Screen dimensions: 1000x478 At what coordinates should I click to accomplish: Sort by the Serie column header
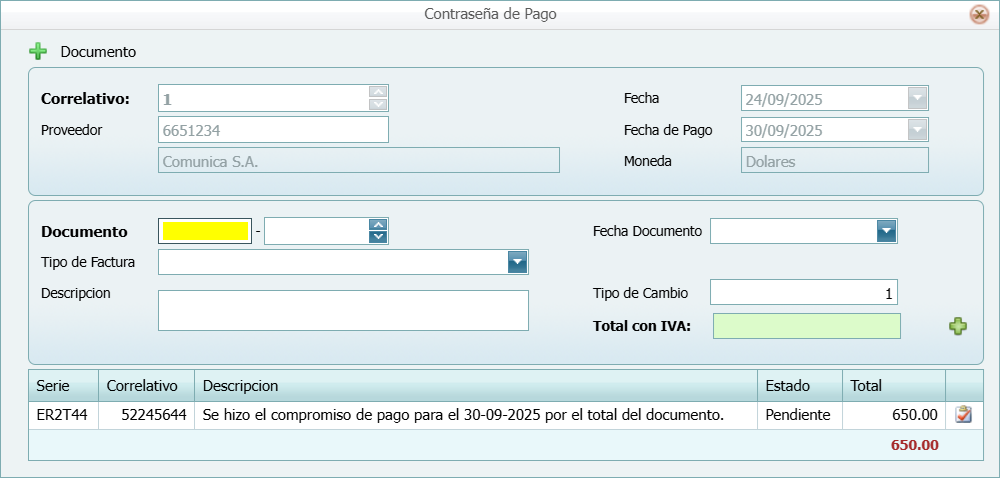63,386
